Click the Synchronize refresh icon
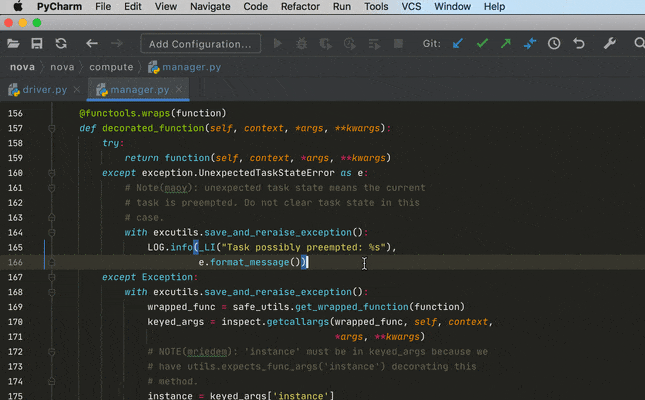The image size is (645, 400). 61,44
